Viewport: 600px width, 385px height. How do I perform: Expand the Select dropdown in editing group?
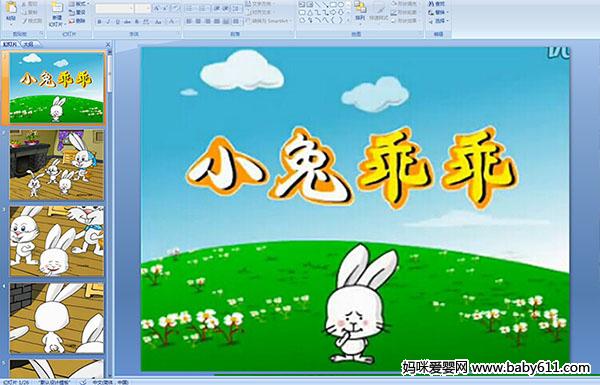[x=439, y=21]
